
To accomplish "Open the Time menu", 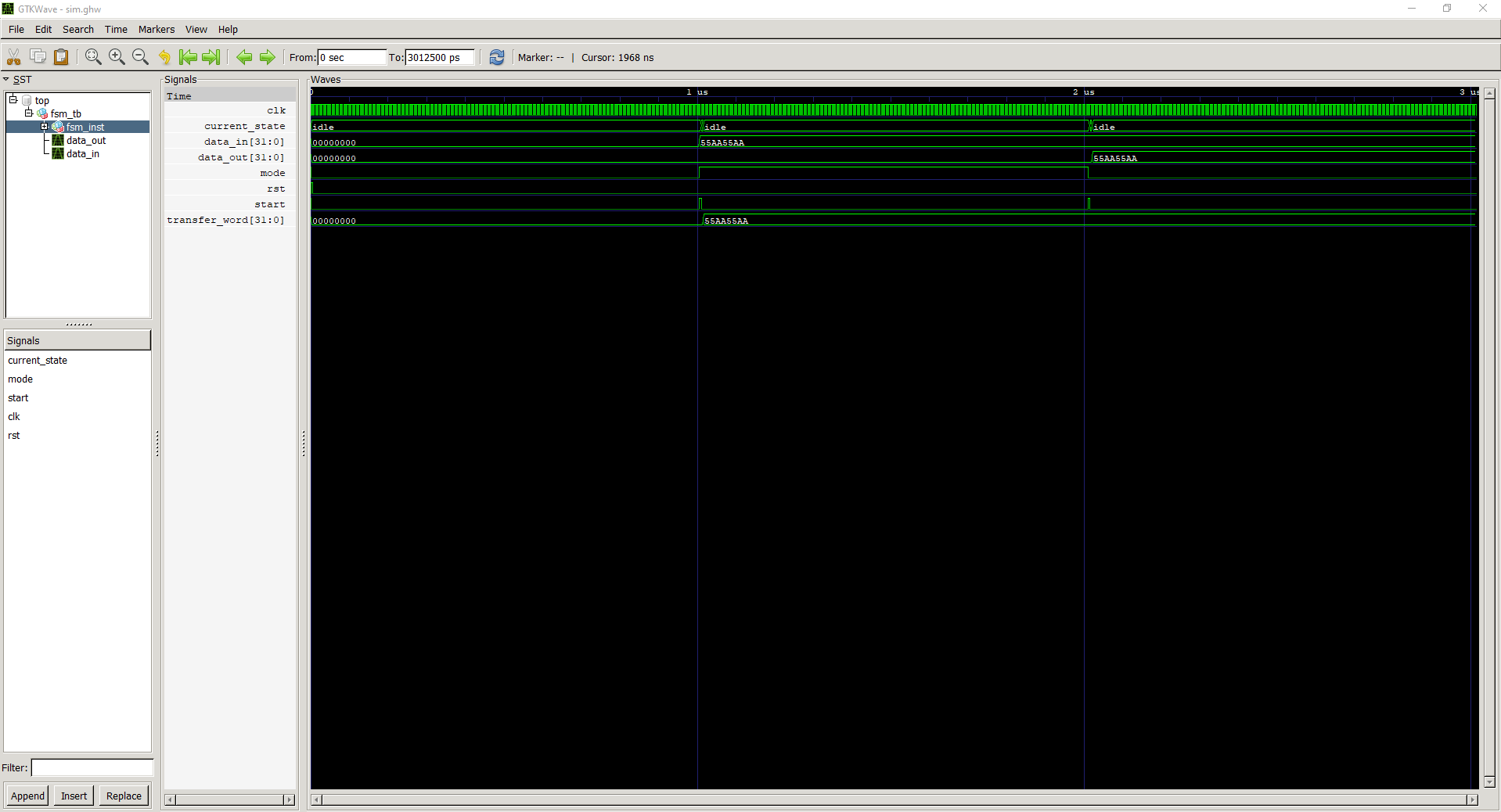I will 116,30.
